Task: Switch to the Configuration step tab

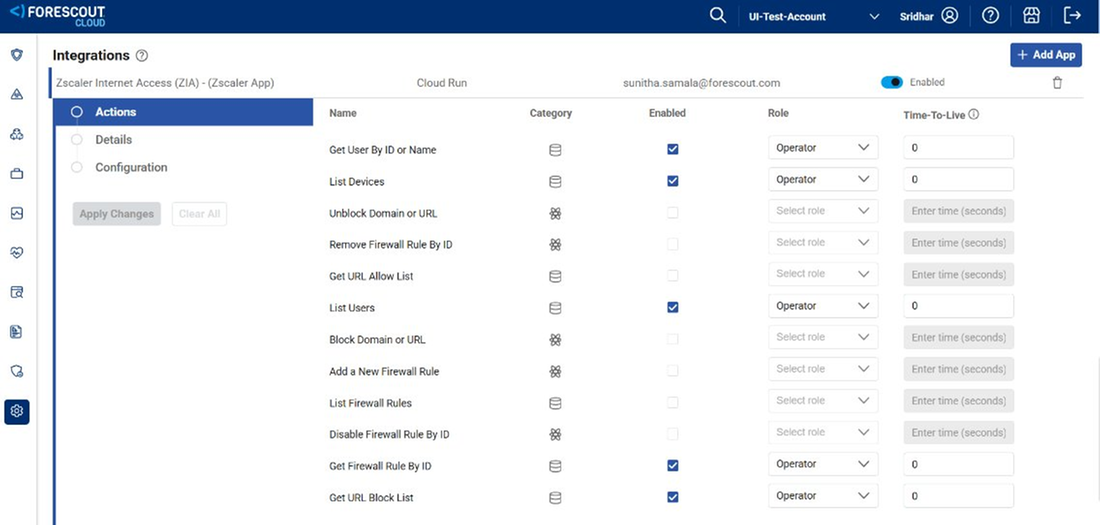Action: 131,168
